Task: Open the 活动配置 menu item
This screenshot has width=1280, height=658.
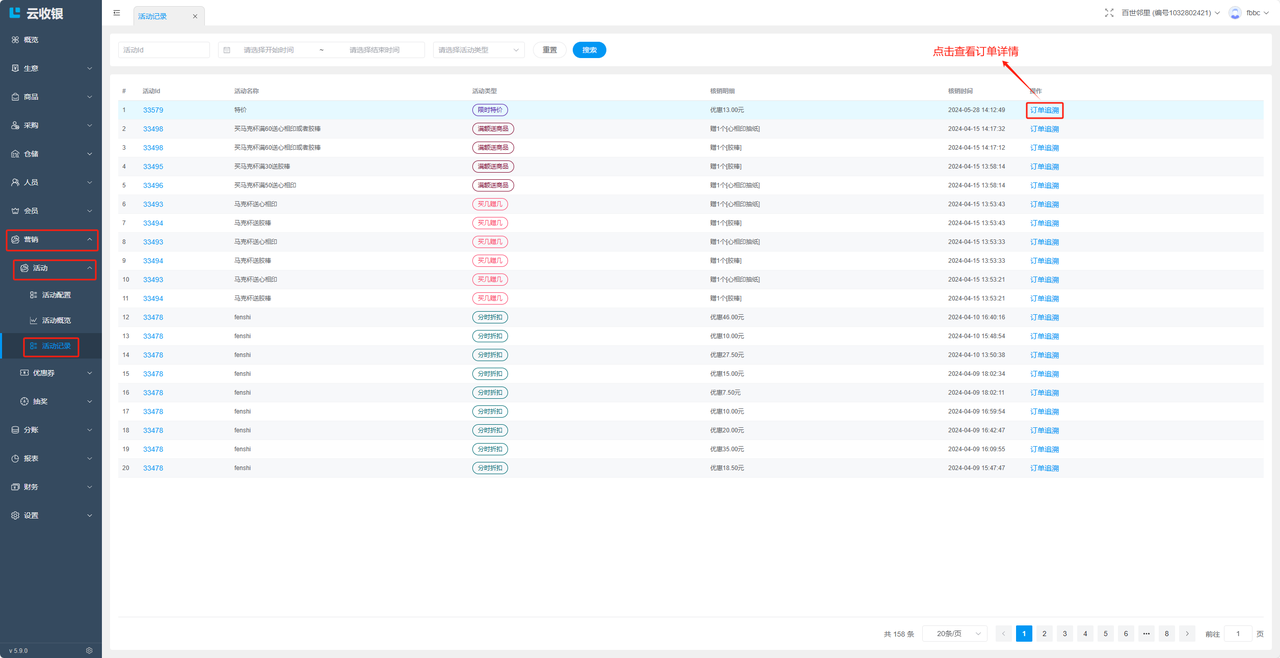Action: click(x=56, y=295)
